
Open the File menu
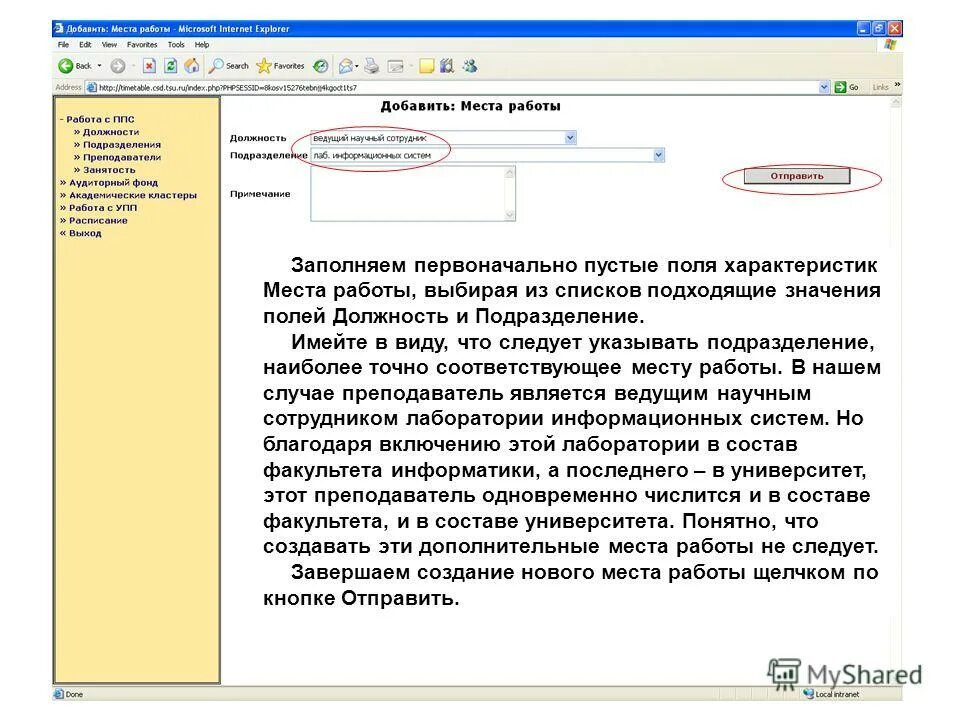tap(63, 45)
